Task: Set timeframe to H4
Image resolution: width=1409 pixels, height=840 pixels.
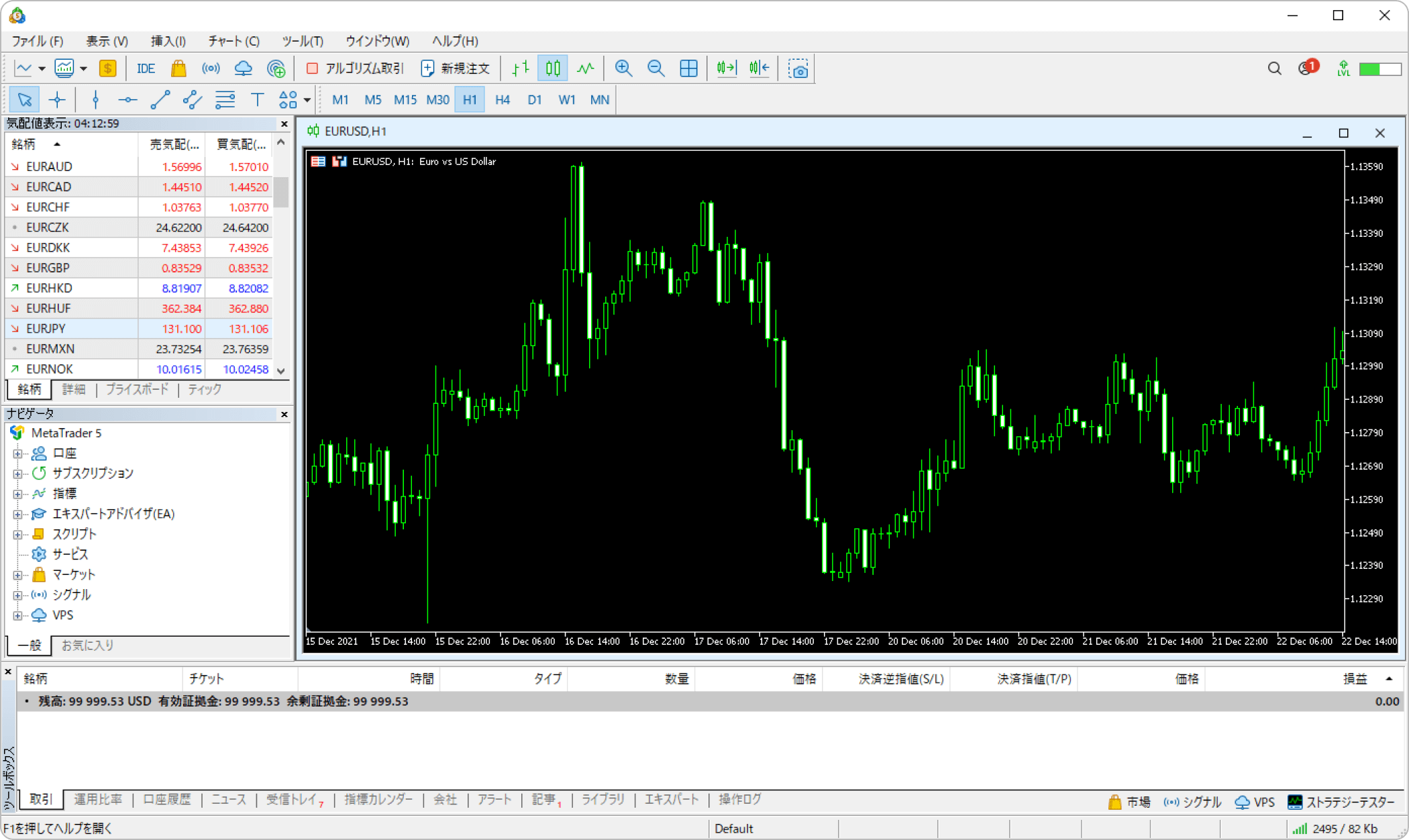Action: [x=502, y=100]
